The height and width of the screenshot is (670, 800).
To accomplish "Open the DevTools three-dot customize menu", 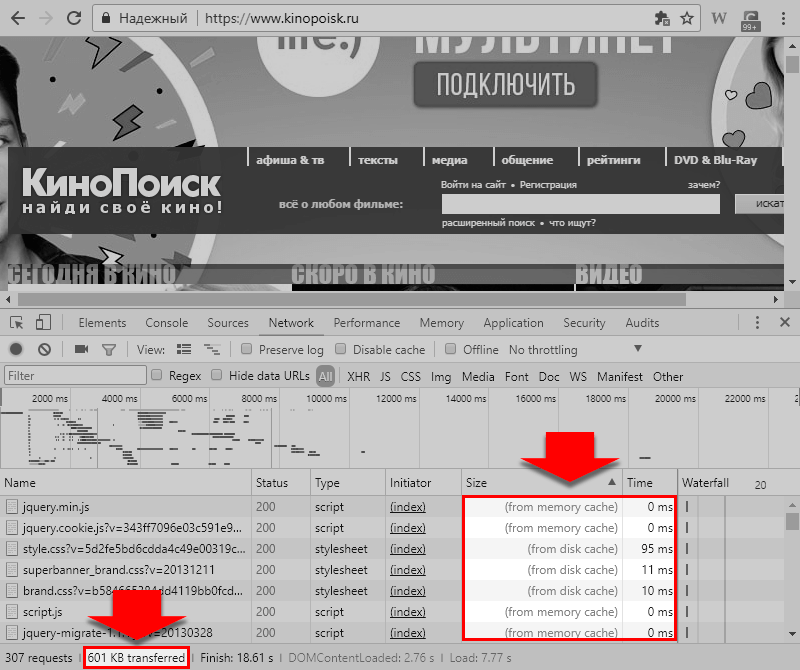I will click(757, 323).
